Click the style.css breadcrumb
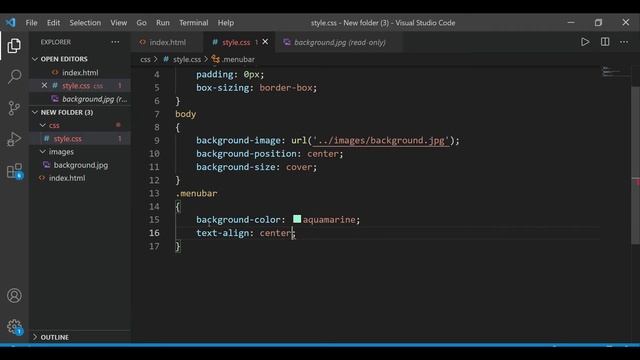Viewport: 640px width, 360px height. pos(187,60)
